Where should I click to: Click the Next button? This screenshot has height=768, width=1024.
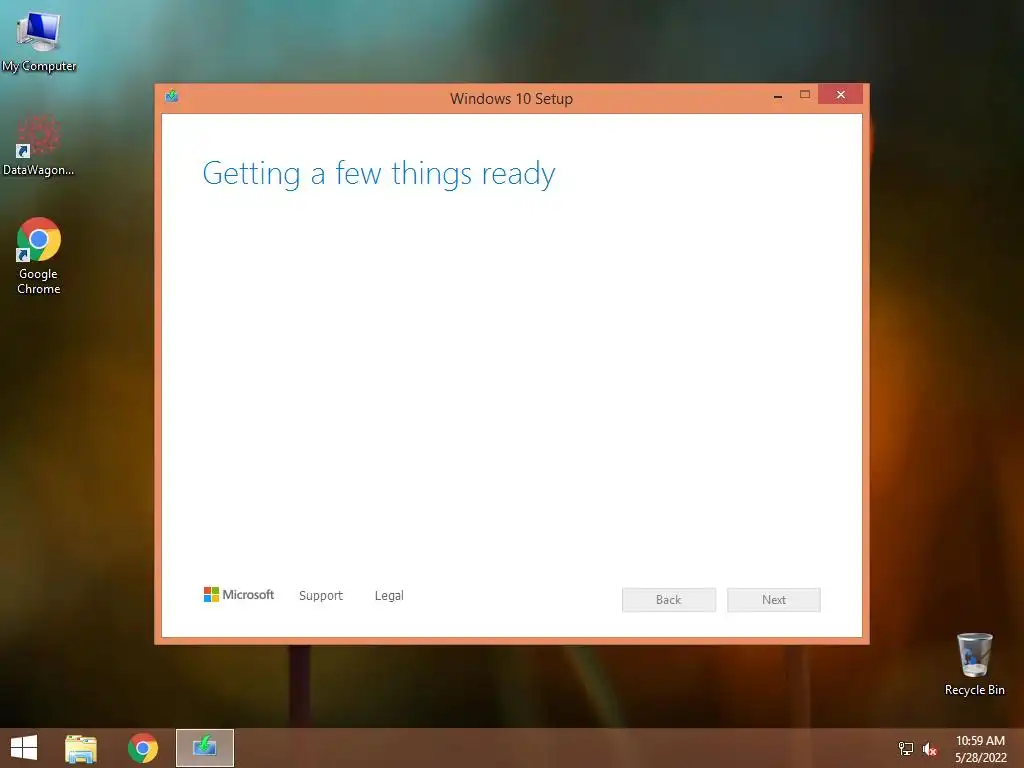click(x=774, y=600)
